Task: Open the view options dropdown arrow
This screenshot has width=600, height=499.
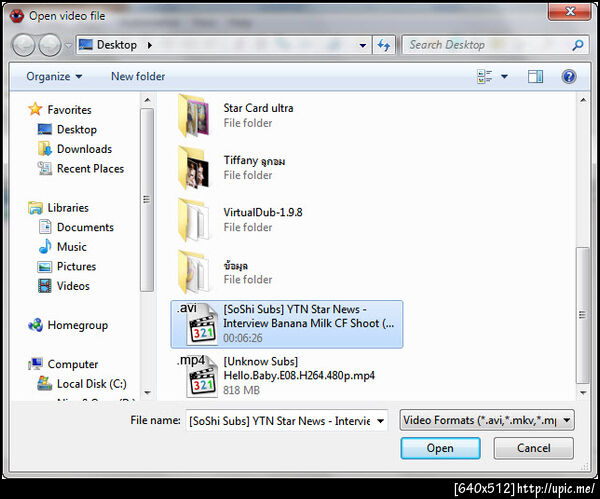Action: [x=504, y=77]
